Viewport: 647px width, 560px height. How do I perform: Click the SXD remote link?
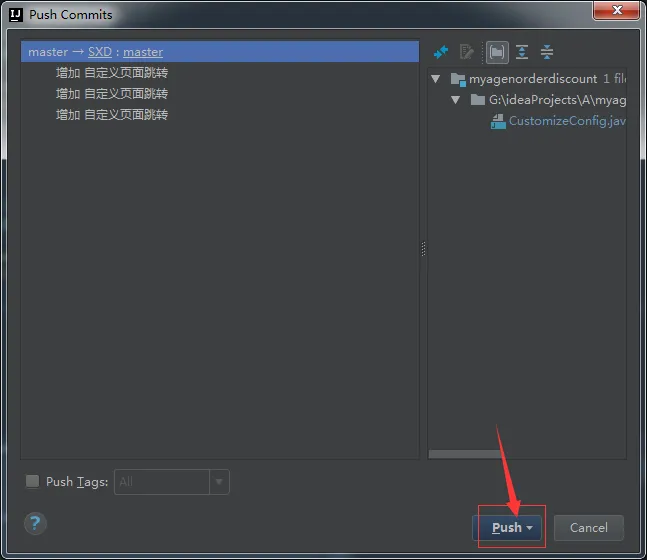(x=100, y=52)
